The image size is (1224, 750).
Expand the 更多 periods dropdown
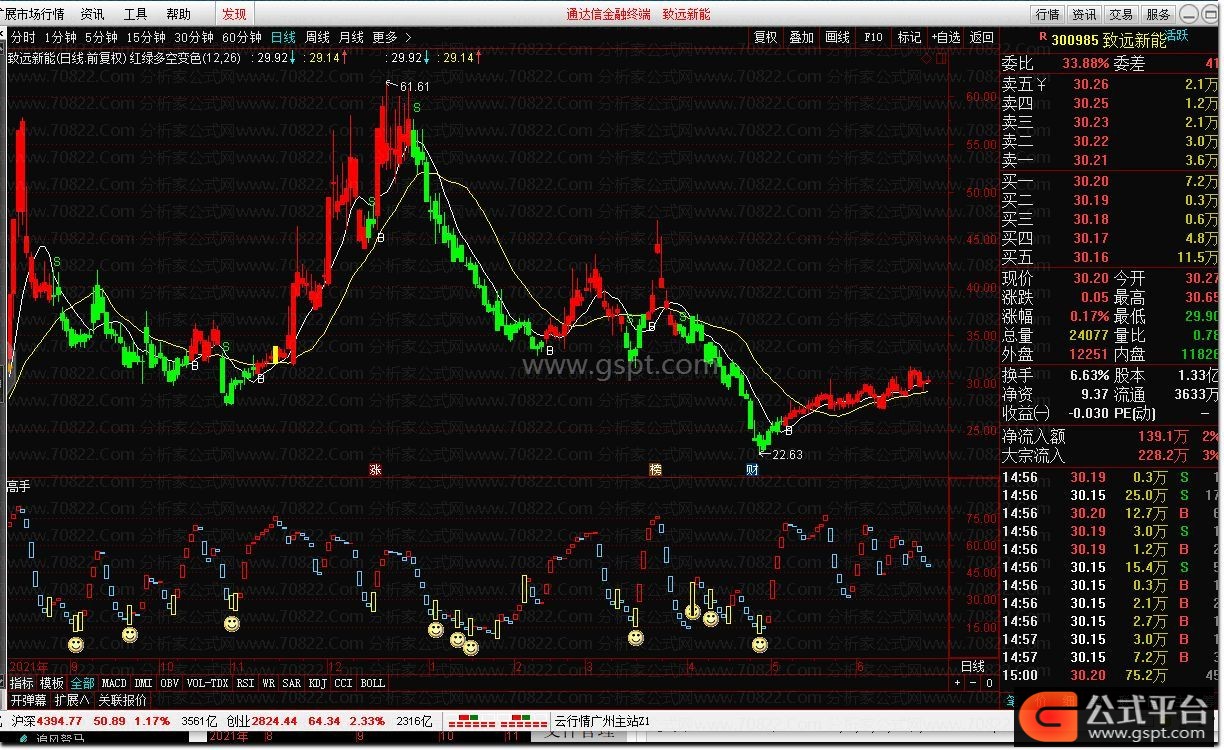(x=391, y=37)
